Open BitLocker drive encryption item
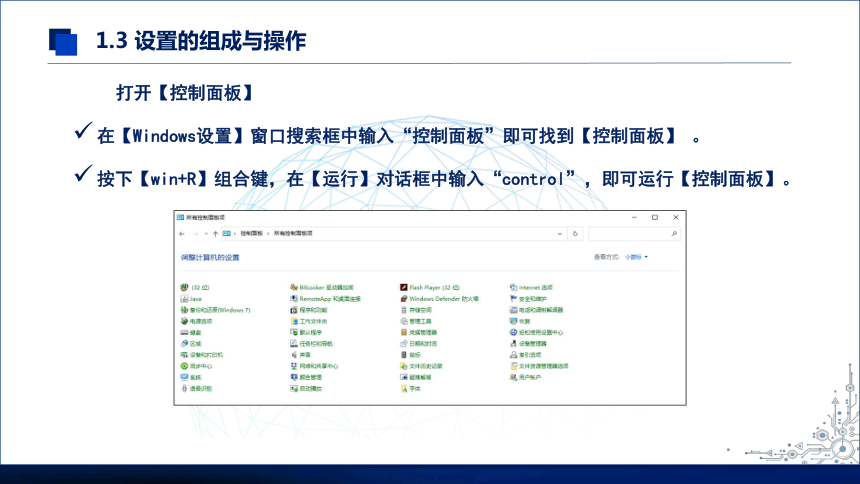 coord(322,288)
